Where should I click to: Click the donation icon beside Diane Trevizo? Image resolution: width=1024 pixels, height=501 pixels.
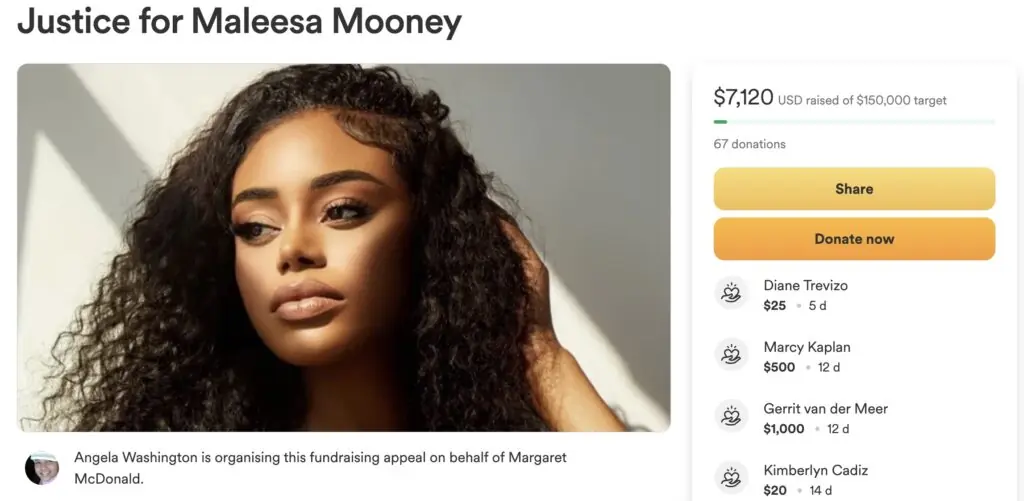[x=731, y=293]
